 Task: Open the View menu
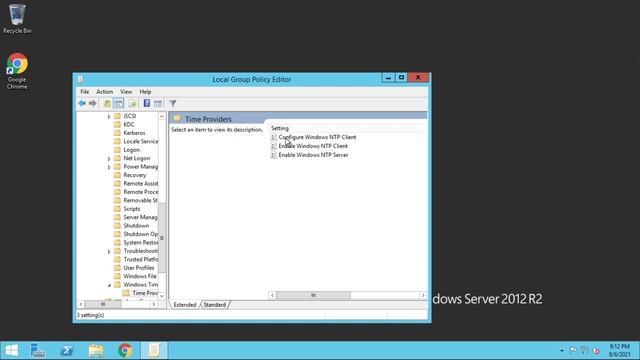point(126,92)
